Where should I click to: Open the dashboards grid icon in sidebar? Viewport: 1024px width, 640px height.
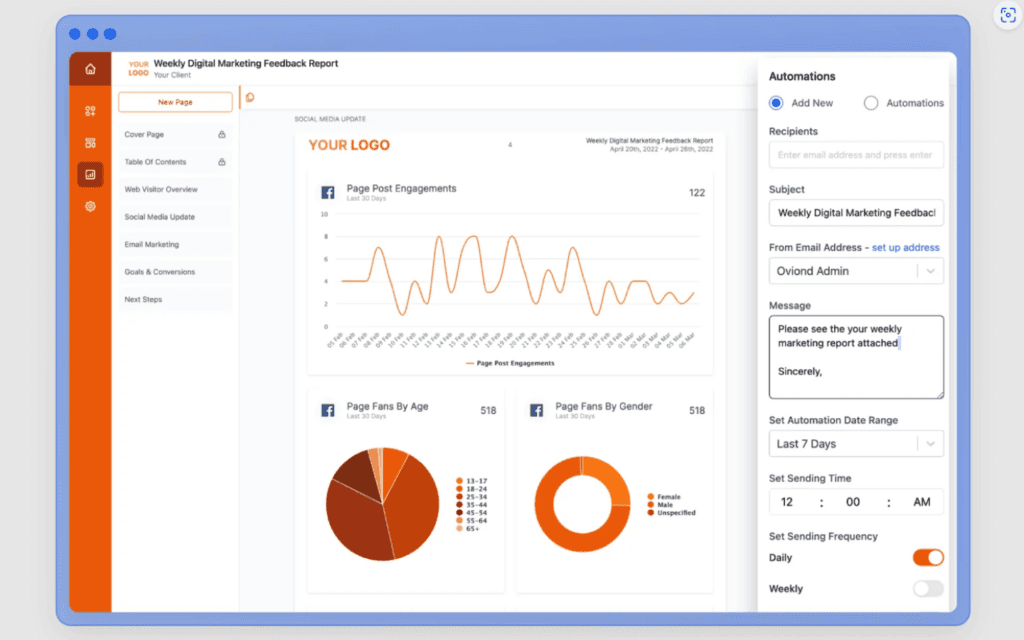coord(90,111)
